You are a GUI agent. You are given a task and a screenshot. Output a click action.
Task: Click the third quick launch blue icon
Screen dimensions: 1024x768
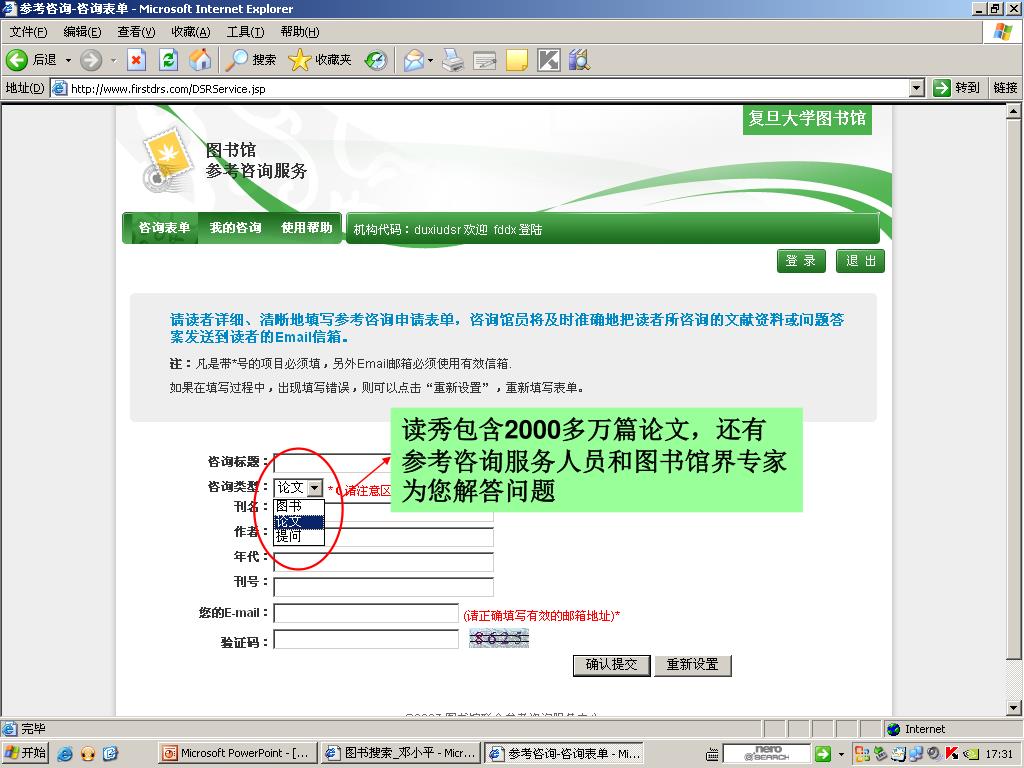[110, 754]
